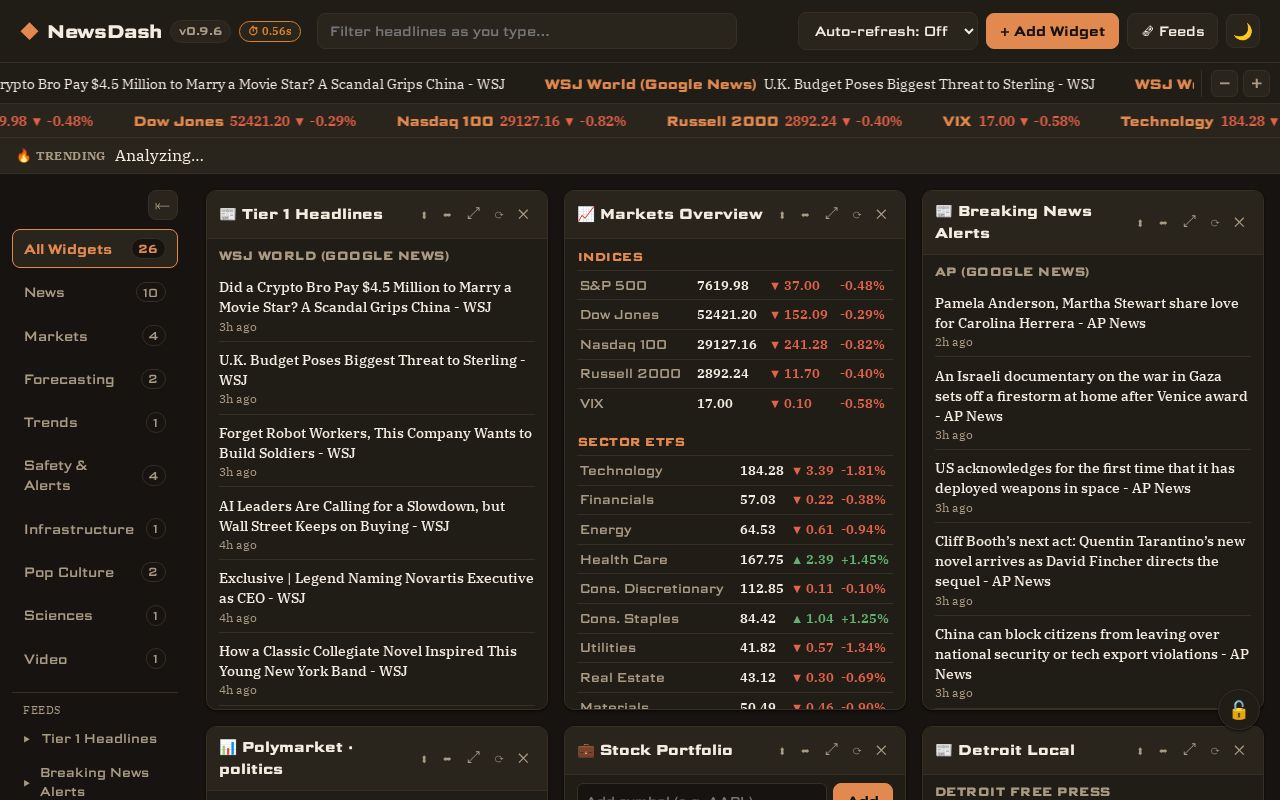Expand Markets Overview widget to fullscreen
Viewport: 1280px width, 800px height.
click(832, 214)
